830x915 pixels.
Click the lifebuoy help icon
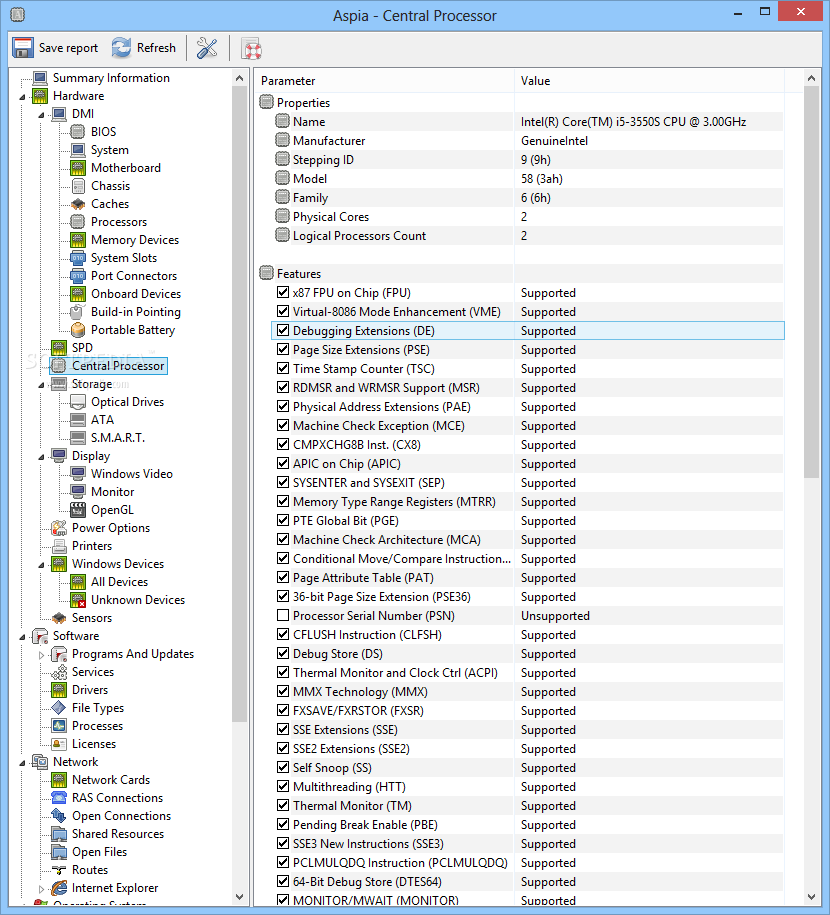(252, 48)
